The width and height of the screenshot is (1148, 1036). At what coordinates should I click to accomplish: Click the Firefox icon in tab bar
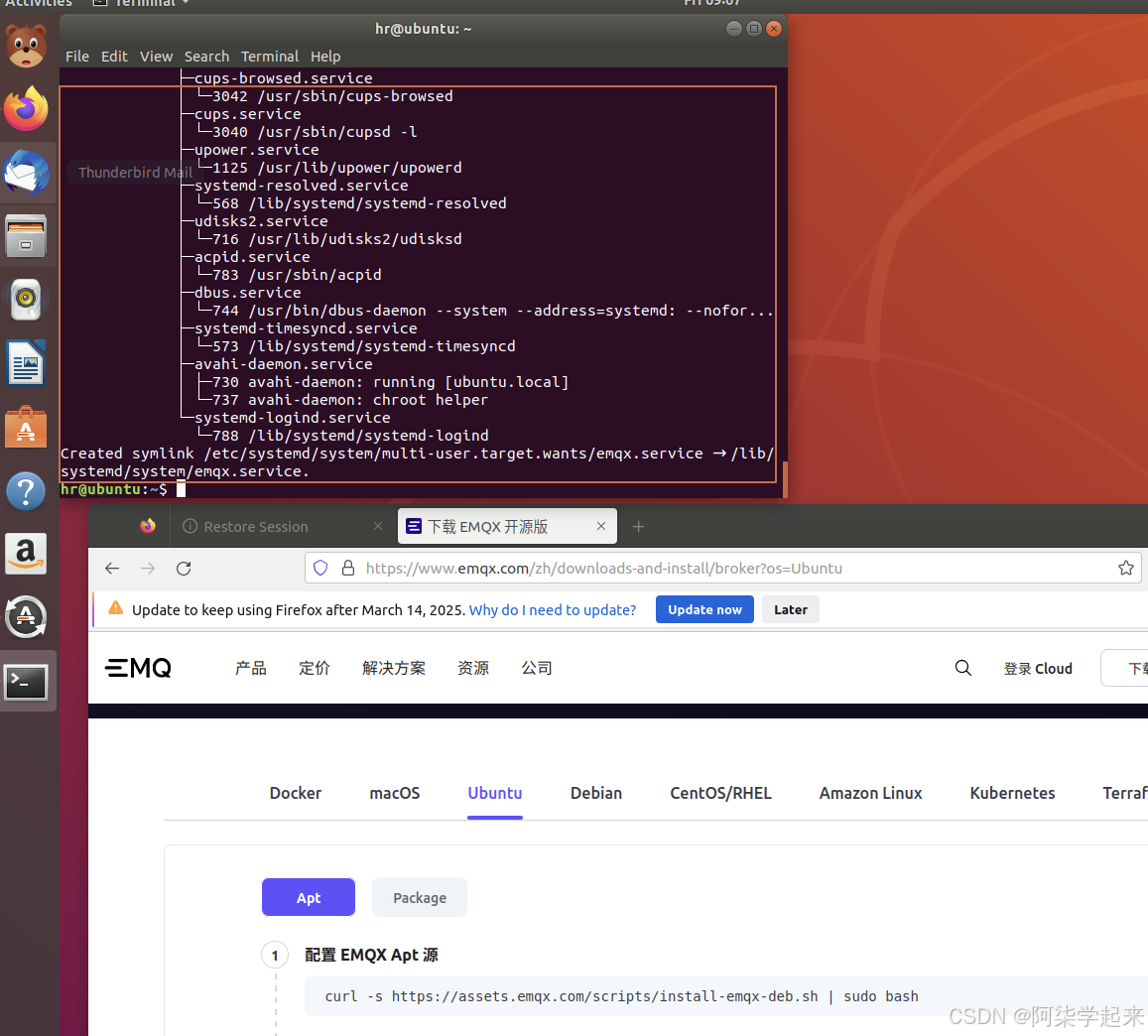click(x=148, y=526)
